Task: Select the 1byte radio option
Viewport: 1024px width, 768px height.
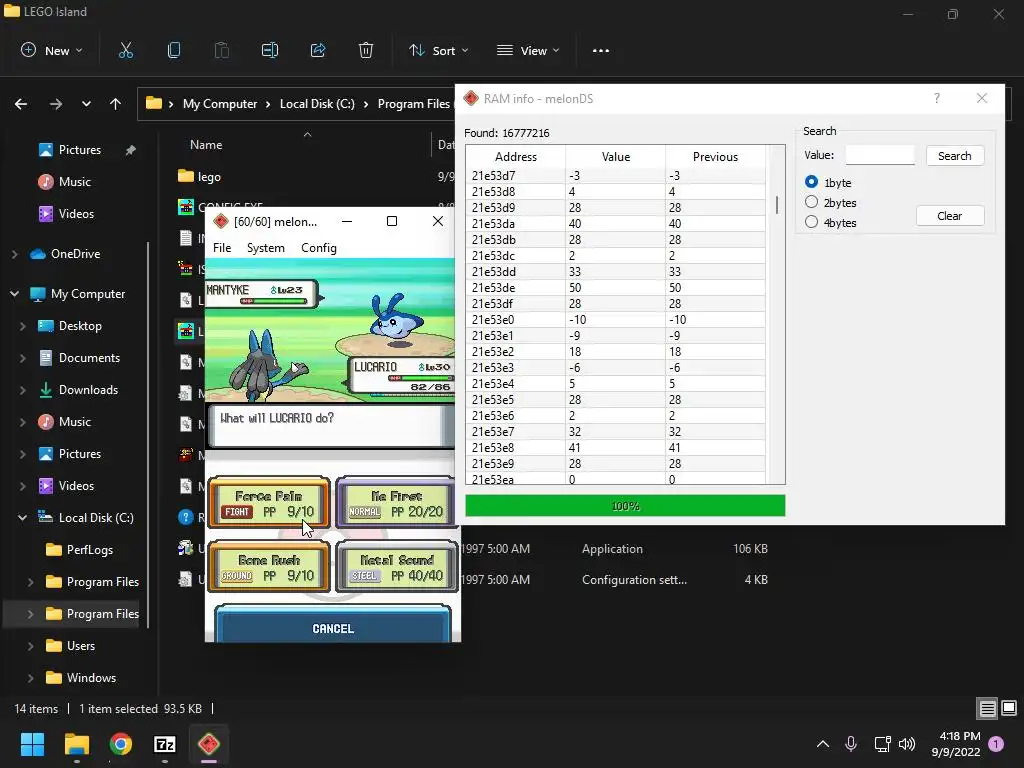Action: click(811, 182)
